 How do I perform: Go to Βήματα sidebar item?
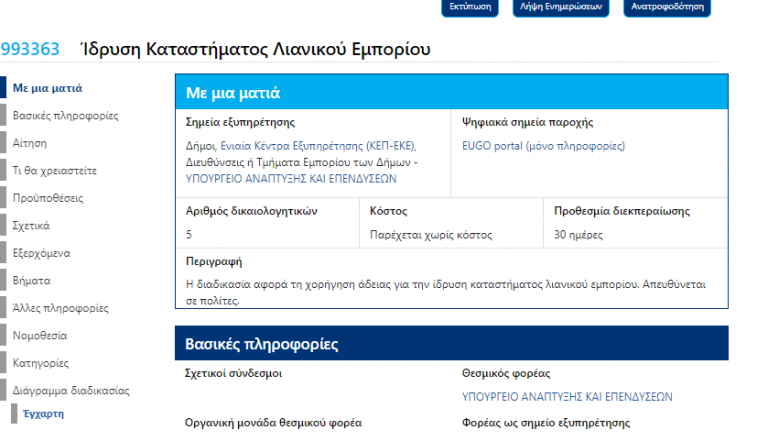pos(31,281)
